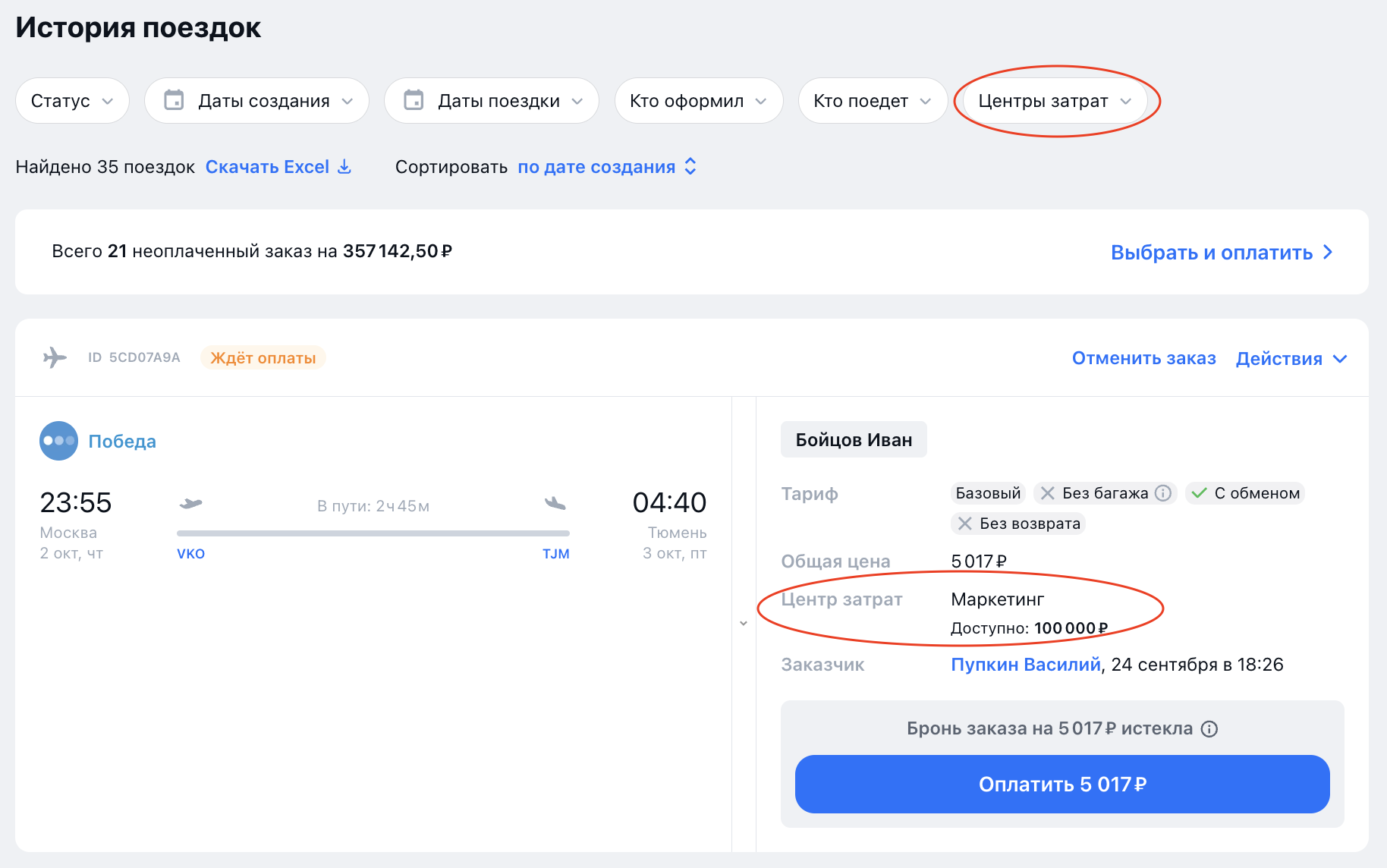Click info icon next to 'Без багажа'

coord(1163,493)
